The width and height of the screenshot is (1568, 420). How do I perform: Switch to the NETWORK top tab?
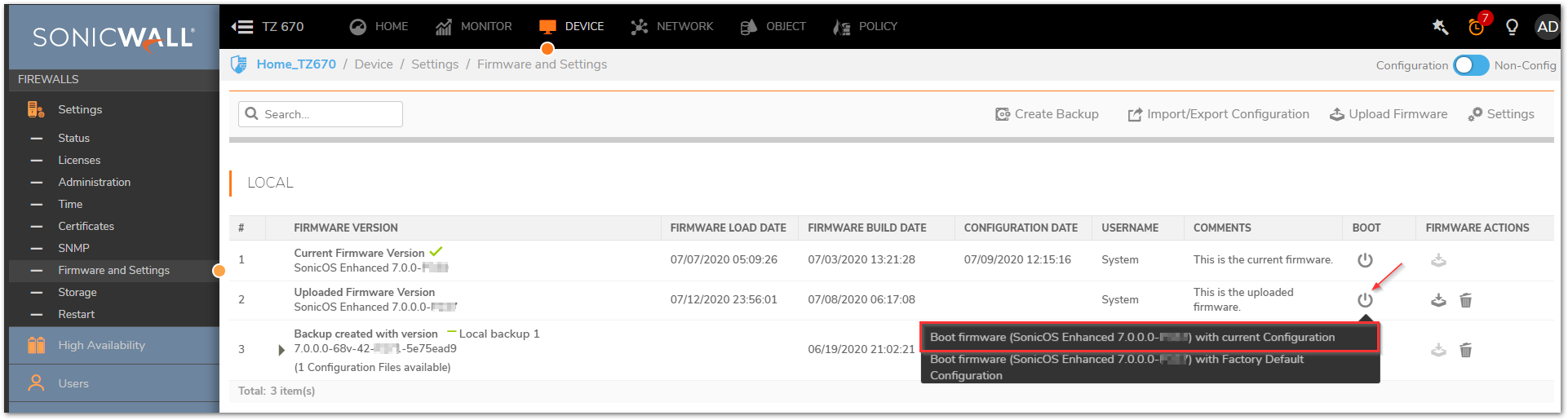coord(672,27)
